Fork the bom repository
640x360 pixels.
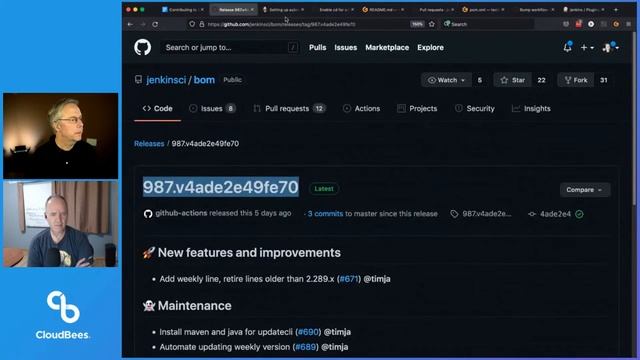[x=576, y=80]
